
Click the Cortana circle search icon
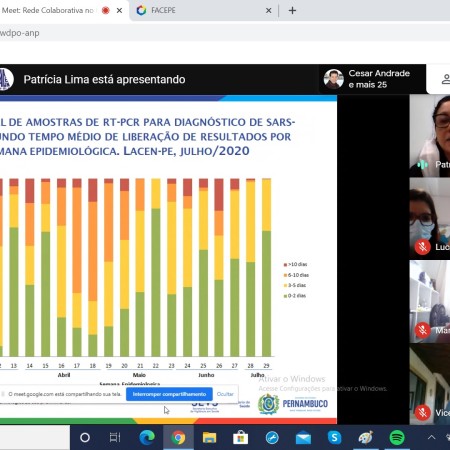tap(85, 437)
